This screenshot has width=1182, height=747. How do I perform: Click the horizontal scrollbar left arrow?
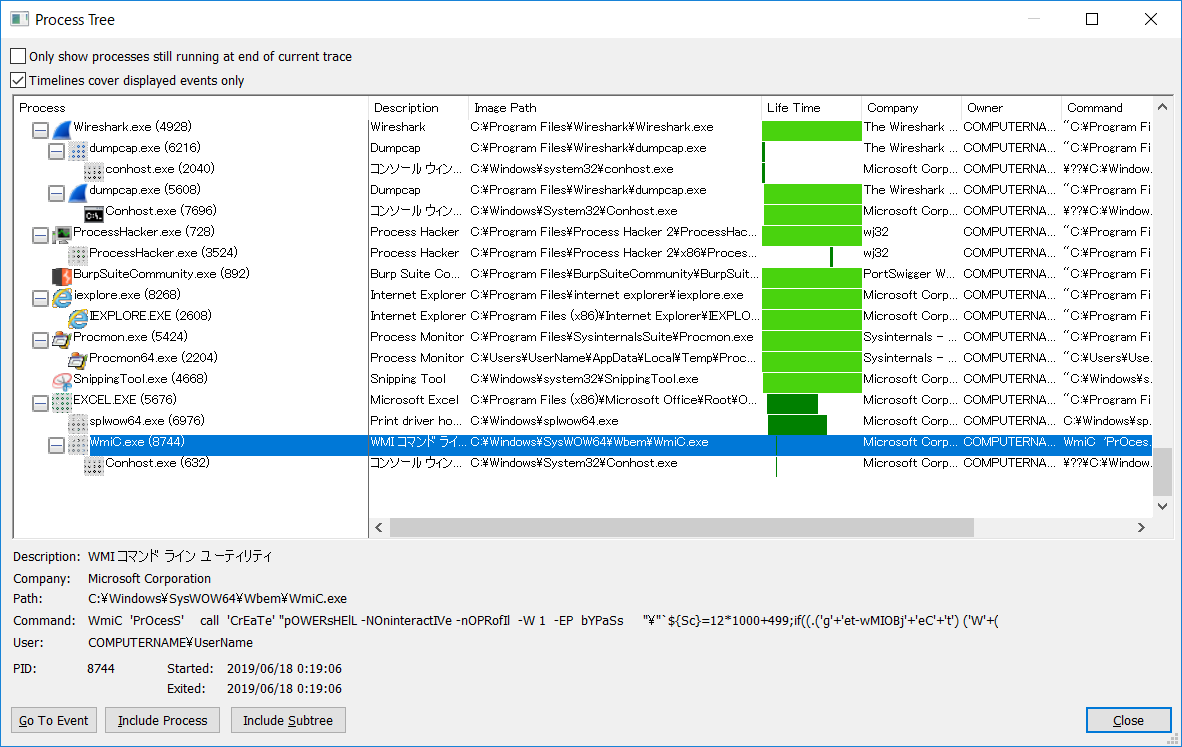[x=379, y=528]
